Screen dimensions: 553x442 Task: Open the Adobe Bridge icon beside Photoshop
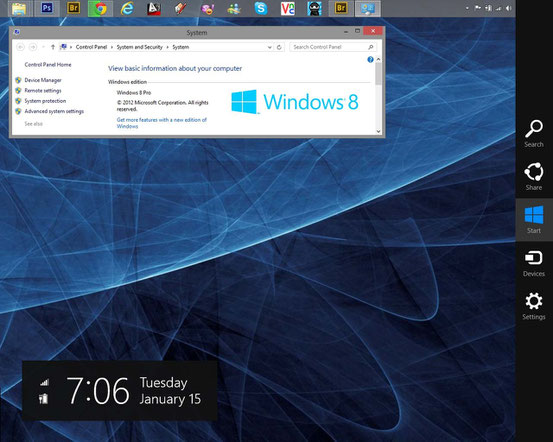tap(73, 8)
